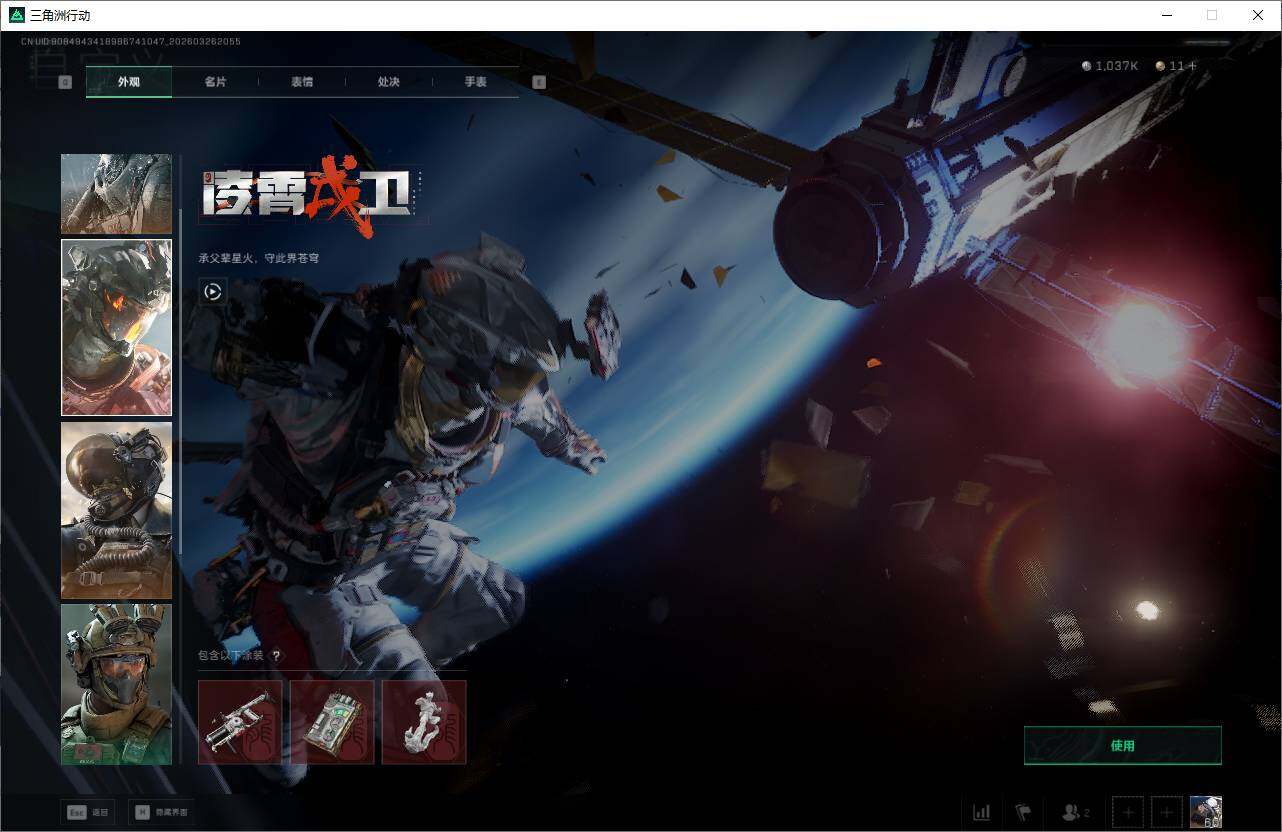The image size is (1282, 832).
Task: Switch to the 表情 tab
Action: click(302, 82)
